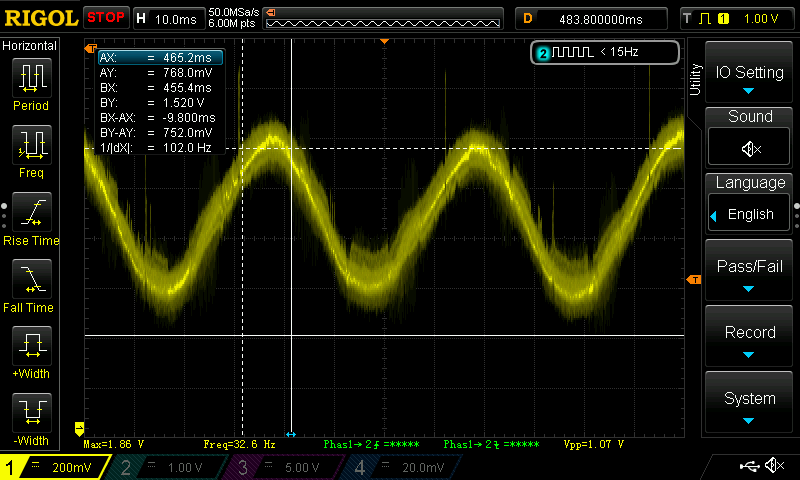This screenshot has width=800, height=480.
Task: Click the AY = 768.0mV cursor readout
Action: point(156,73)
